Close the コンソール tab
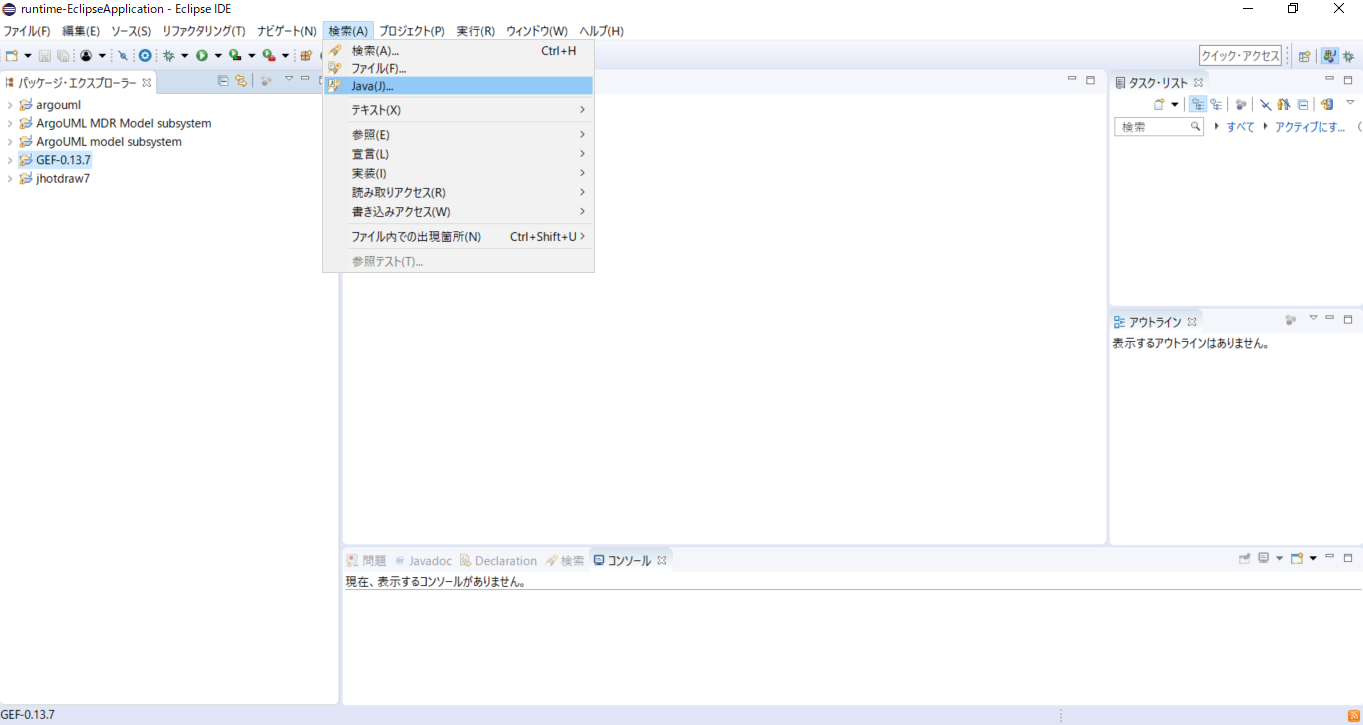Viewport: 1363px width, 725px height. [661, 560]
